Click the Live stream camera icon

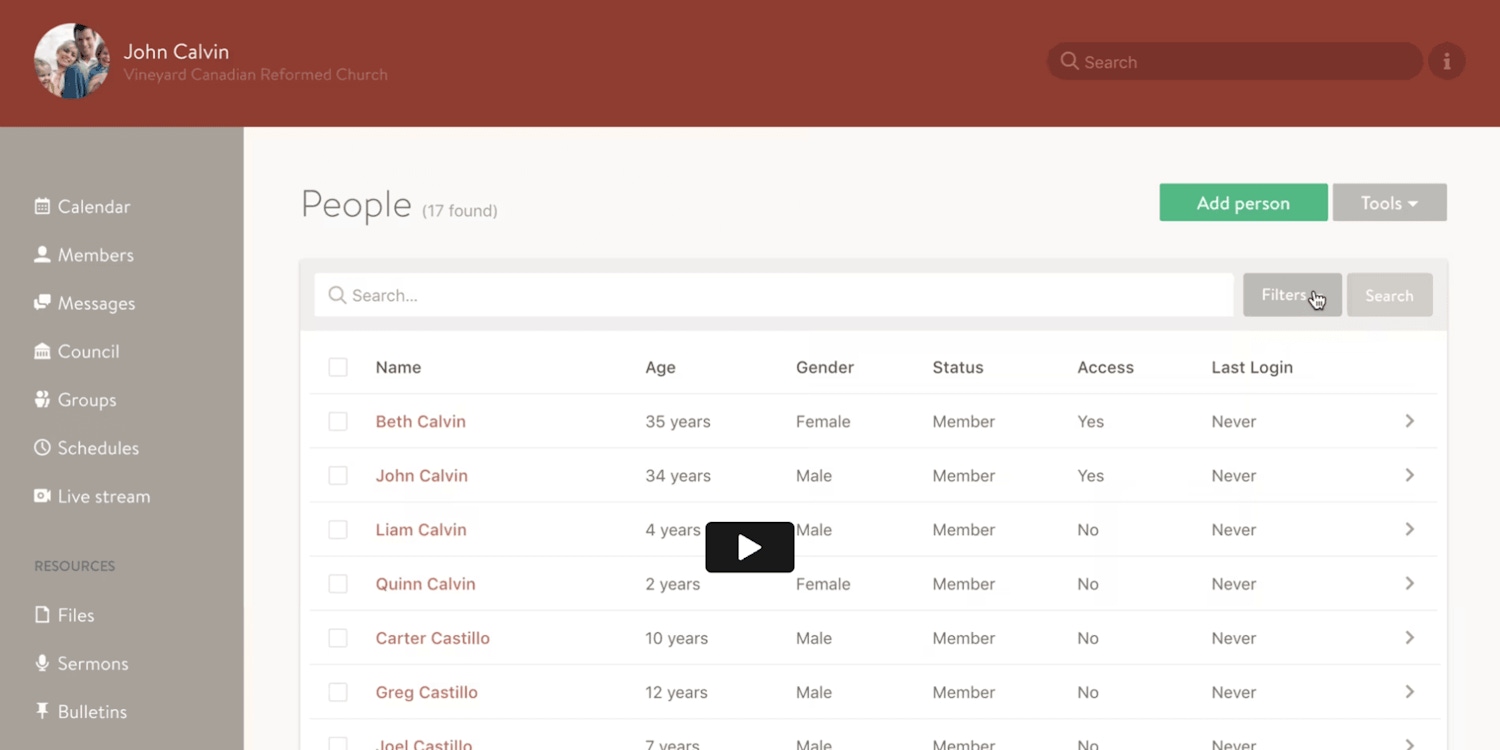point(42,496)
